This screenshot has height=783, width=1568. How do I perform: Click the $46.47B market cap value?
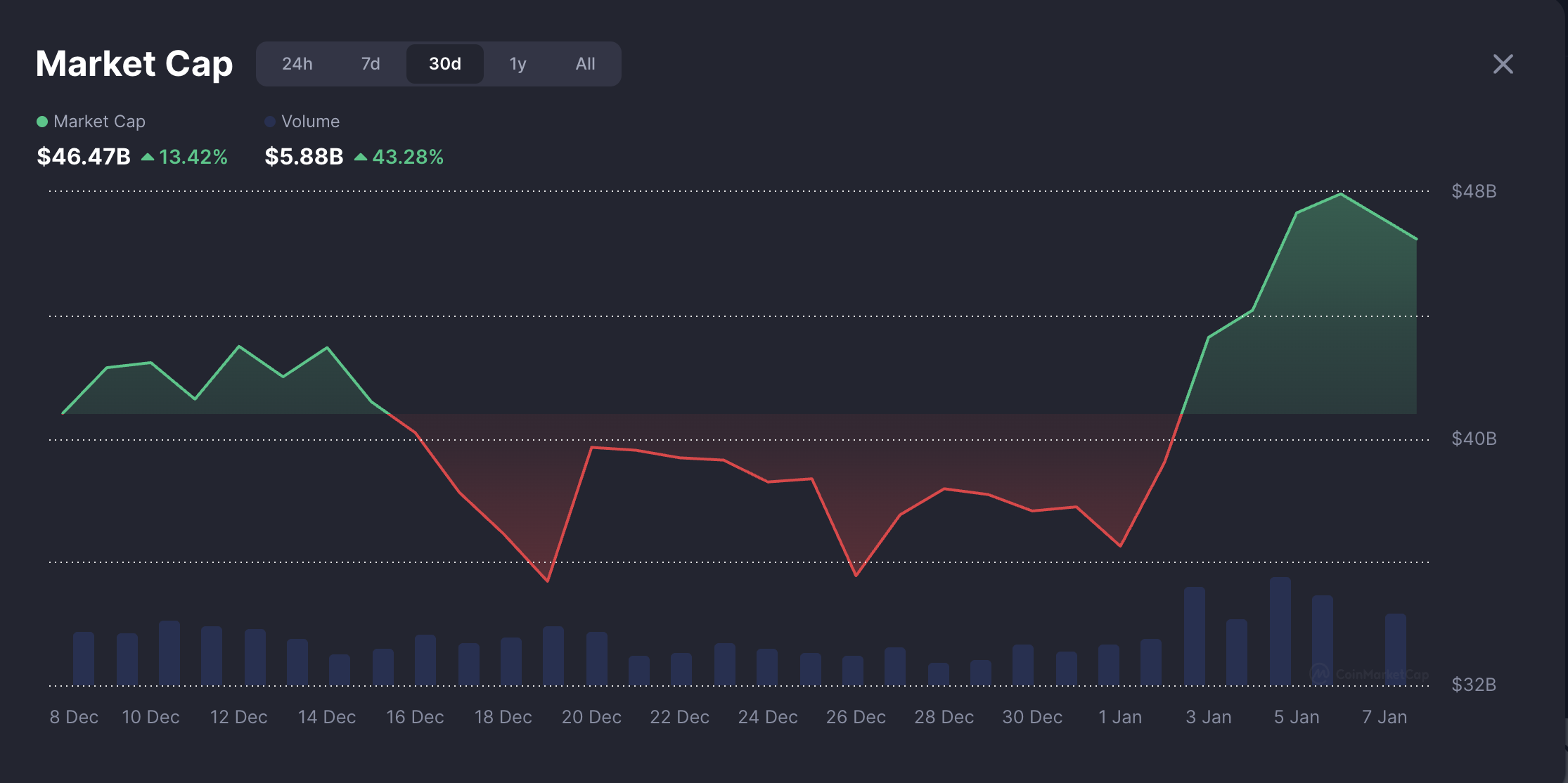click(x=84, y=157)
